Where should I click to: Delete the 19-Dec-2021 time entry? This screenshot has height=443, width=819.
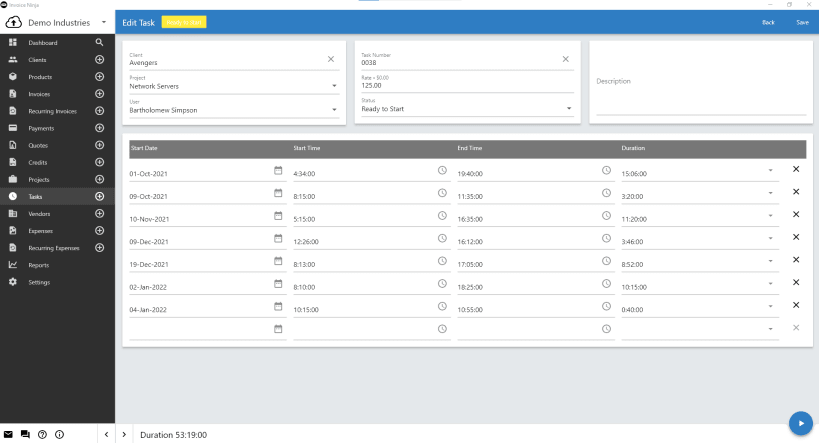[796, 260]
